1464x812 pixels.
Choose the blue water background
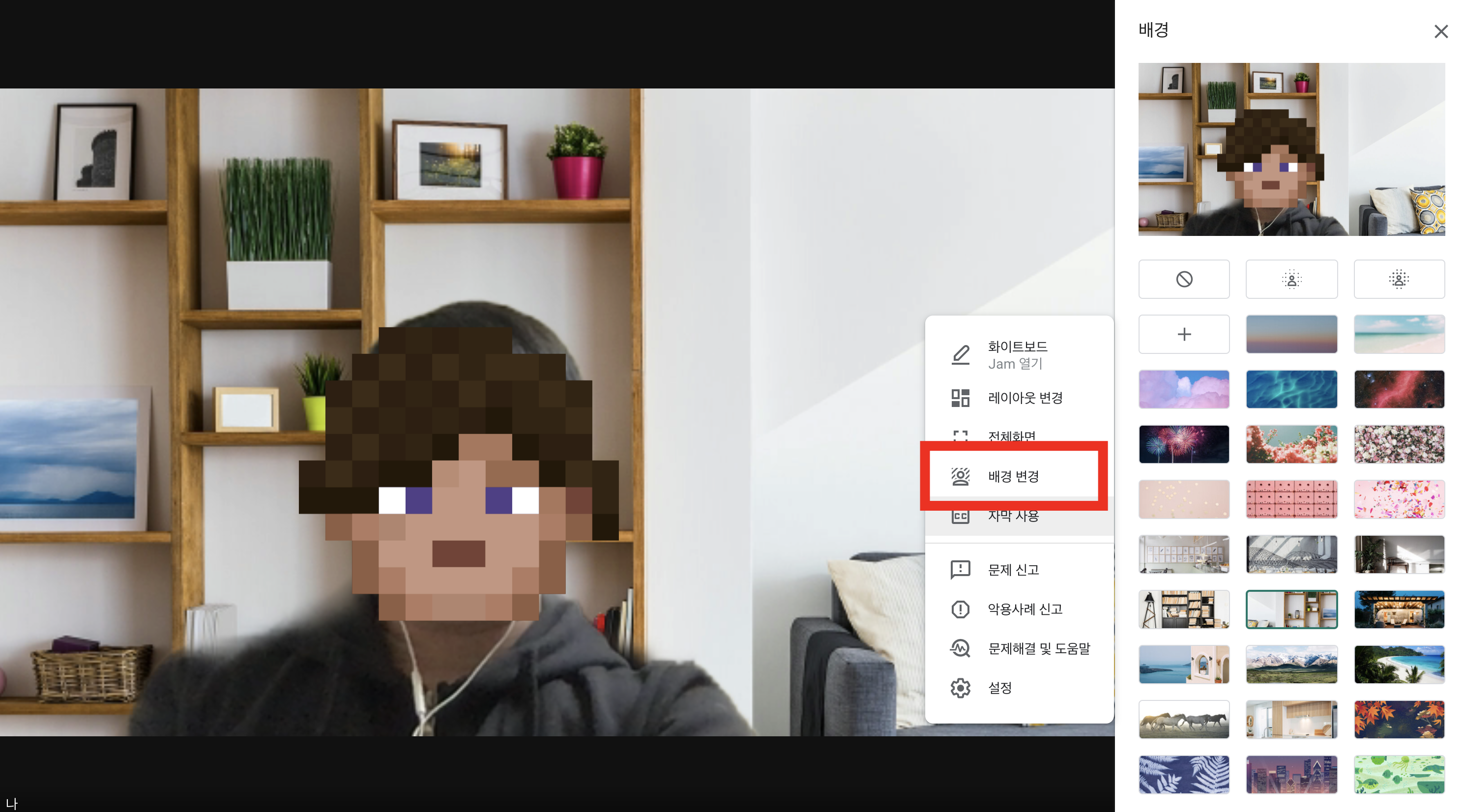pos(1291,389)
